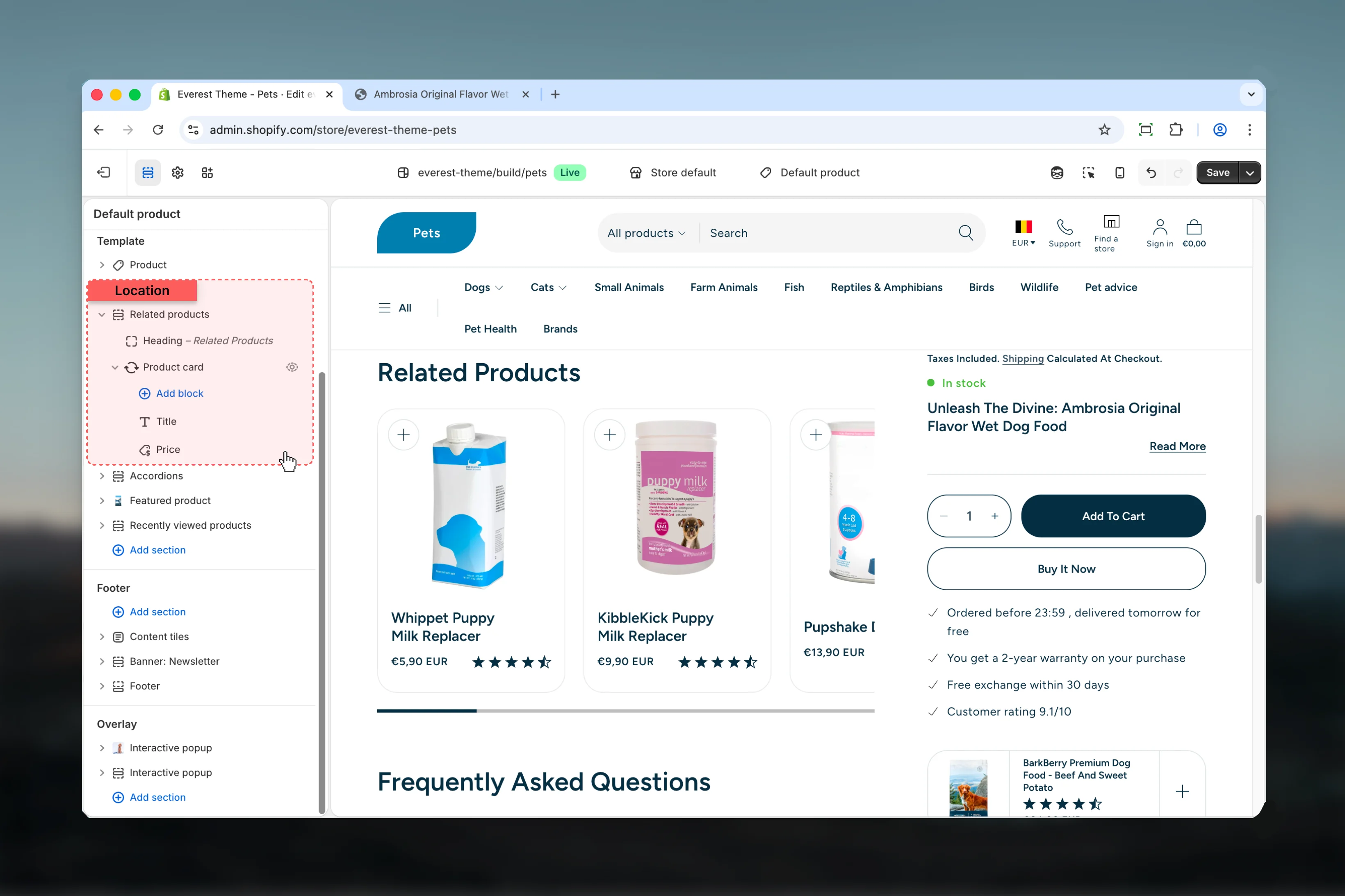Expand the Cats menu
Viewport: 1345px width, 896px height.
(548, 287)
